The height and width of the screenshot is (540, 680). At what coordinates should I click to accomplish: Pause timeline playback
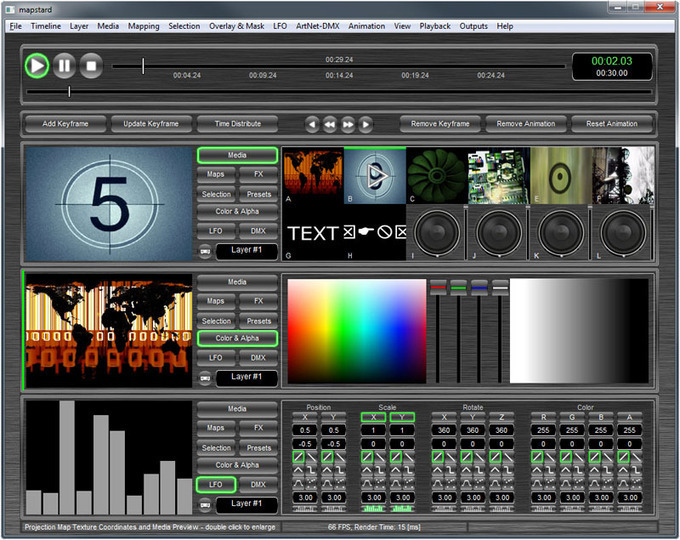click(x=64, y=66)
